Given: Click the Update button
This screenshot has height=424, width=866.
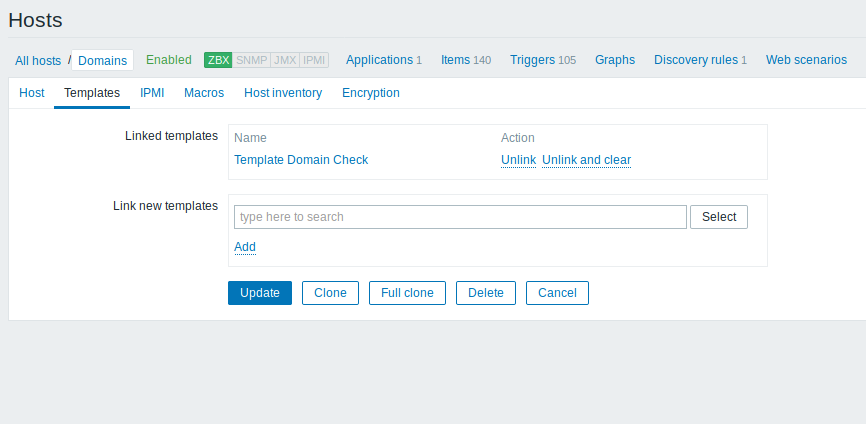Looking at the screenshot, I should [260, 293].
